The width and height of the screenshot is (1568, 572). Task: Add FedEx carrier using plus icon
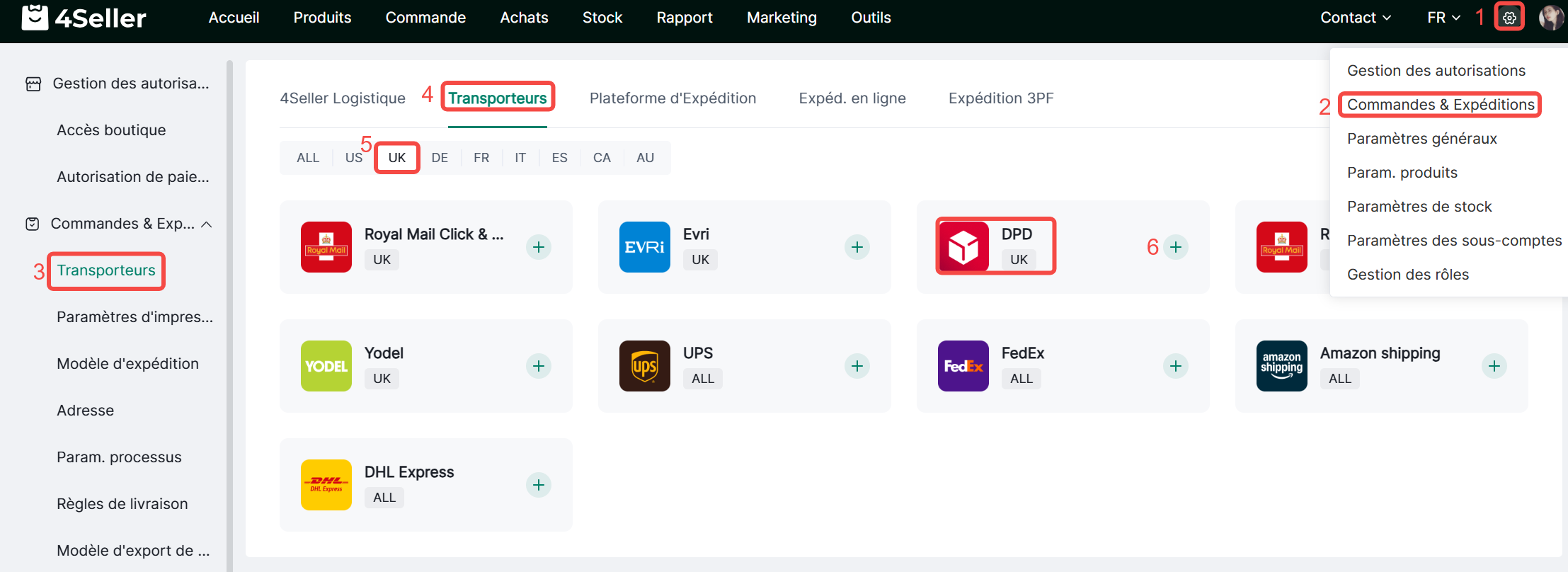(1176, 366)
